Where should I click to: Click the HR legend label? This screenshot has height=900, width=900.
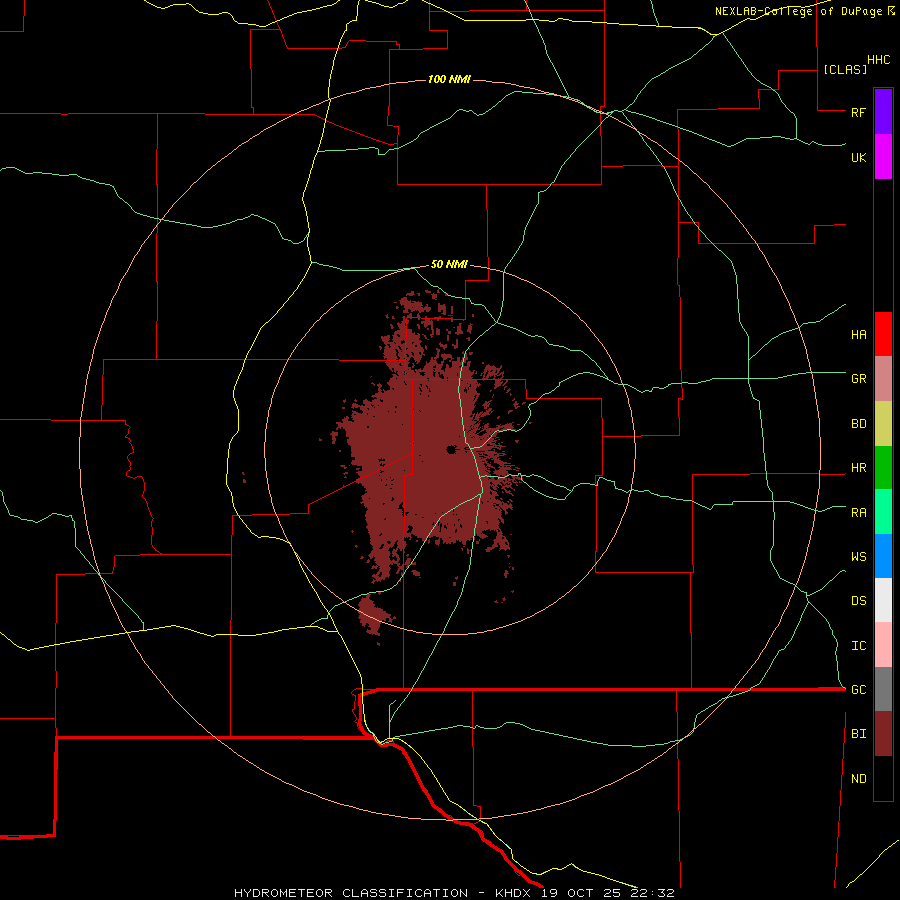pos(858,468)
